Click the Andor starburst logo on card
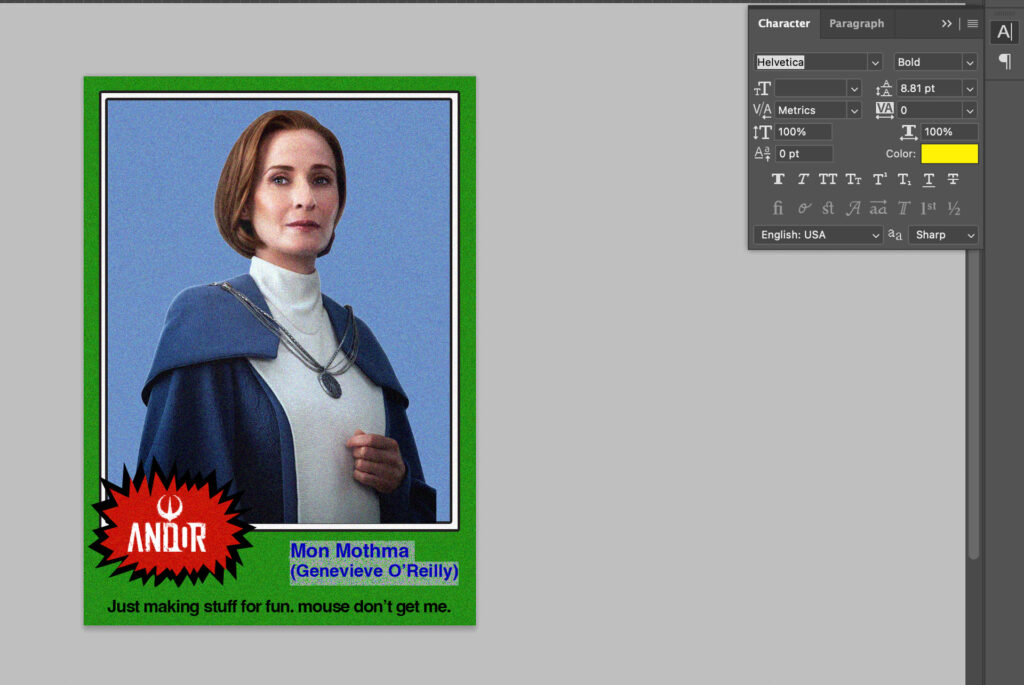Screen dimensions: 1024x685 click(x=170, y=524)
